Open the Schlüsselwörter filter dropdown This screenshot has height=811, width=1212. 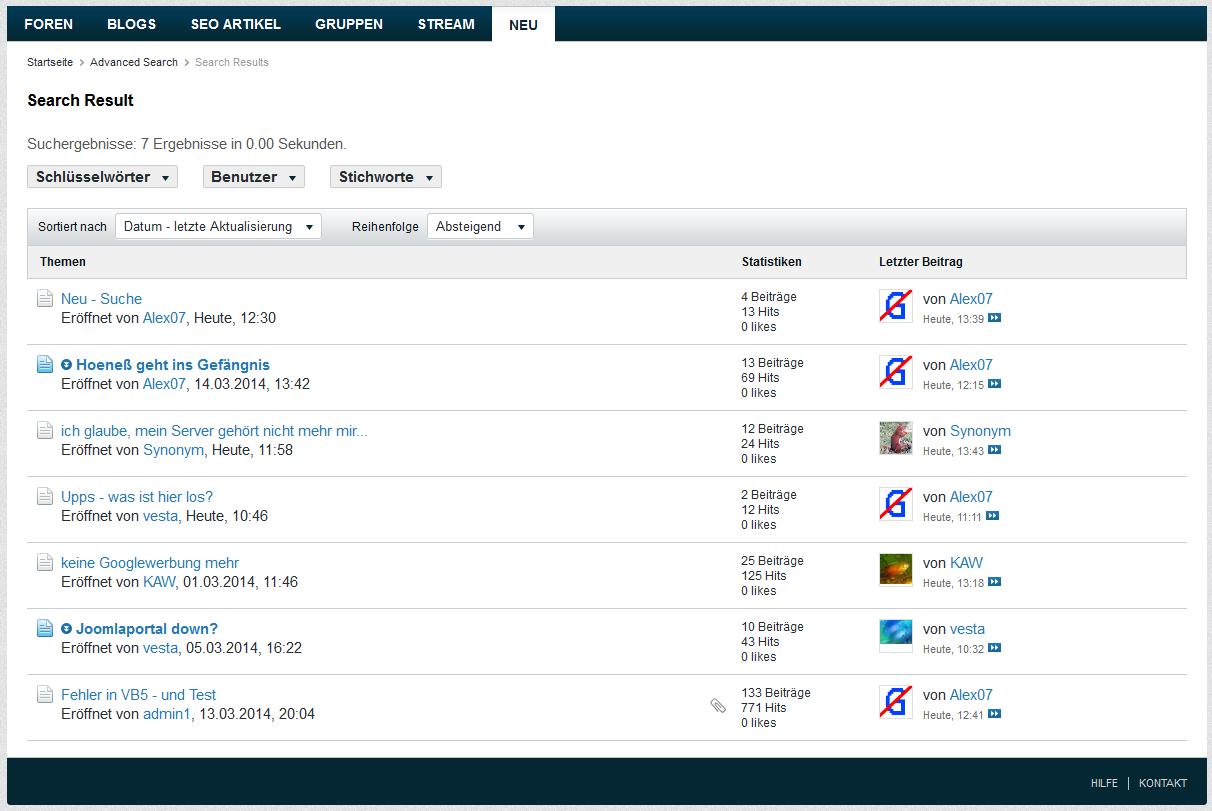(x=102, y=177)
